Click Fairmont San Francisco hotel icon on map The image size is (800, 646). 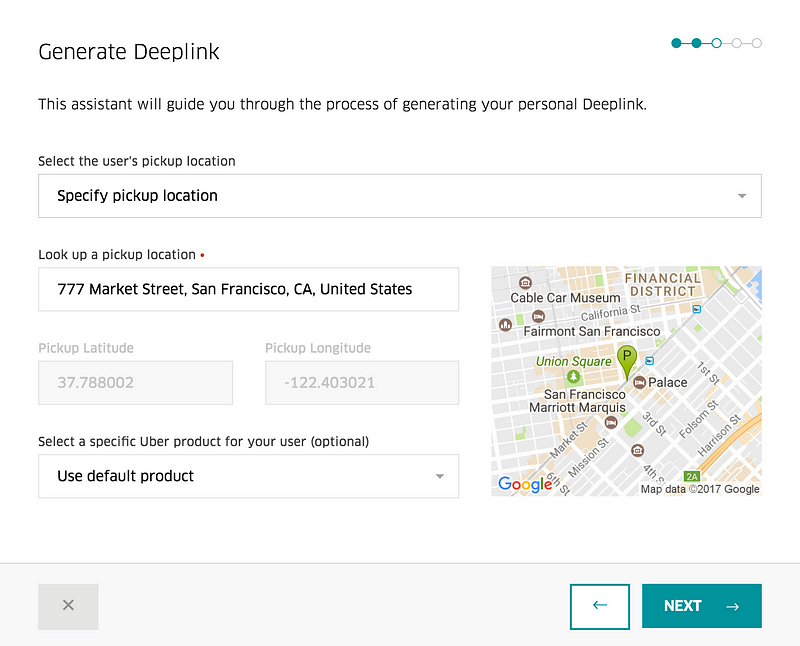pos(538,316)
